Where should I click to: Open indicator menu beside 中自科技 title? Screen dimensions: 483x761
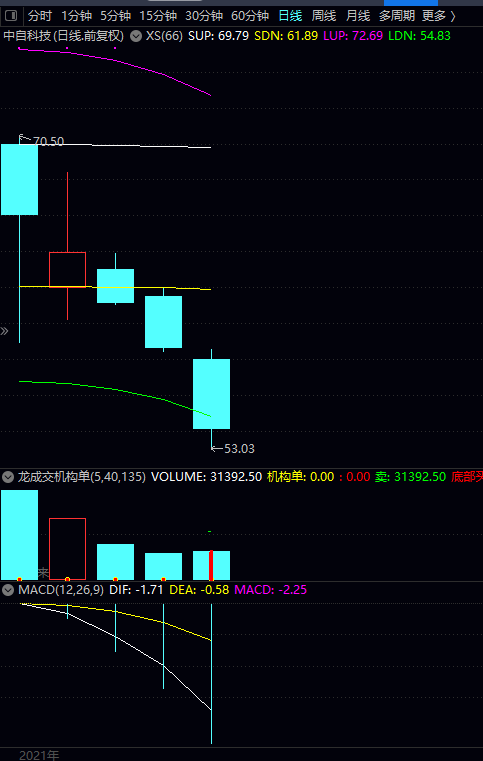pos(136,36)
